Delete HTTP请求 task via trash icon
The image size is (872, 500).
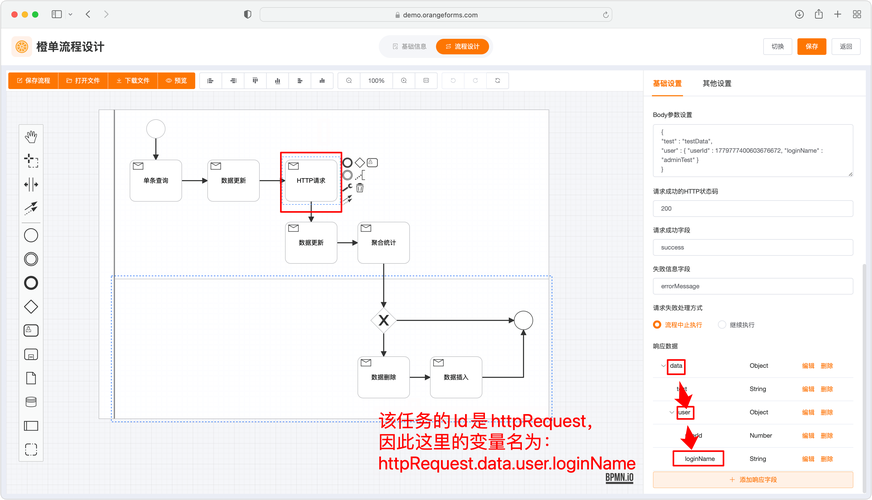pos(360,188)
